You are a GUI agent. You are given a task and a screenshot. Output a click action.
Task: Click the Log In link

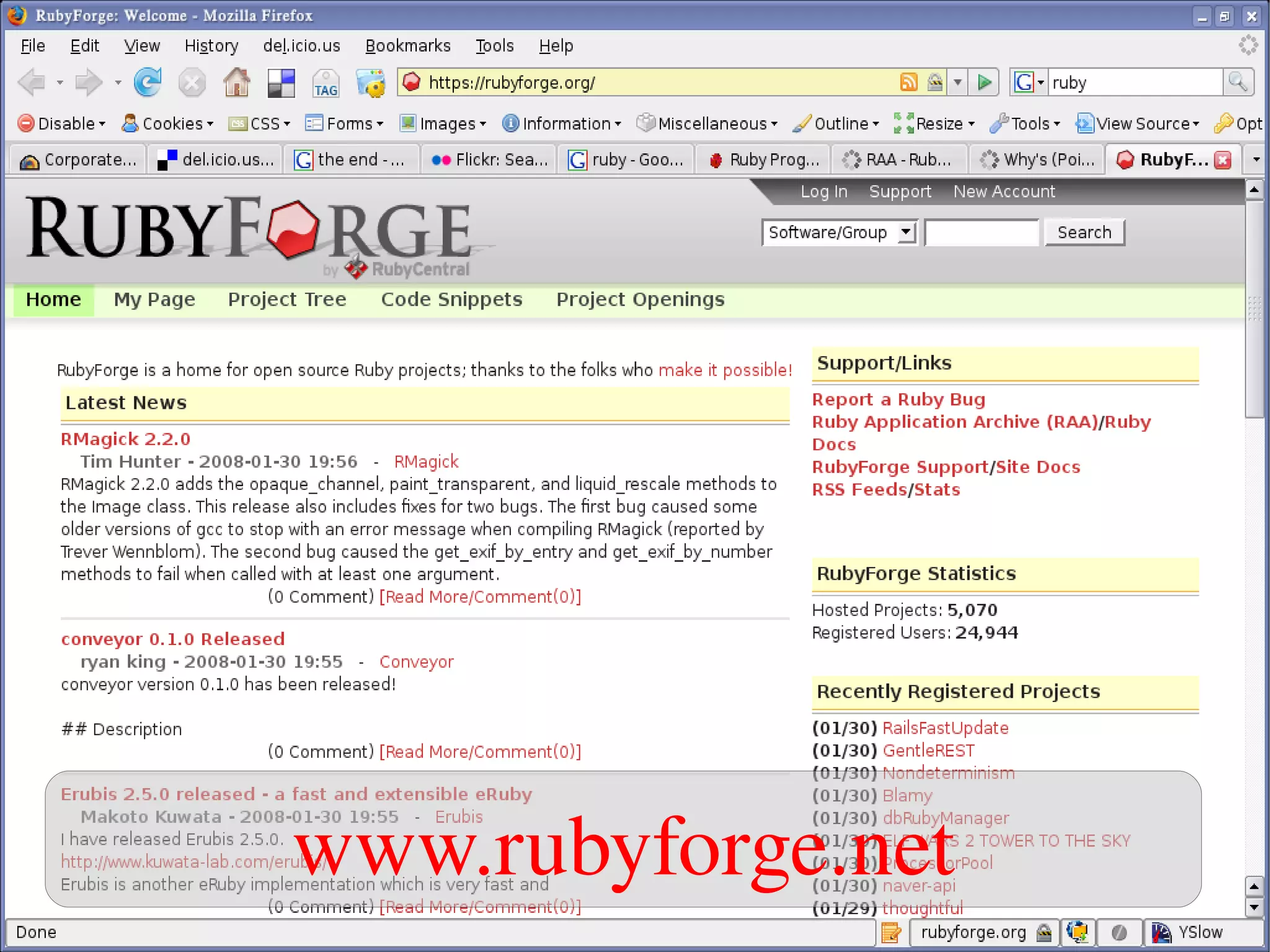tap(824, 192)
